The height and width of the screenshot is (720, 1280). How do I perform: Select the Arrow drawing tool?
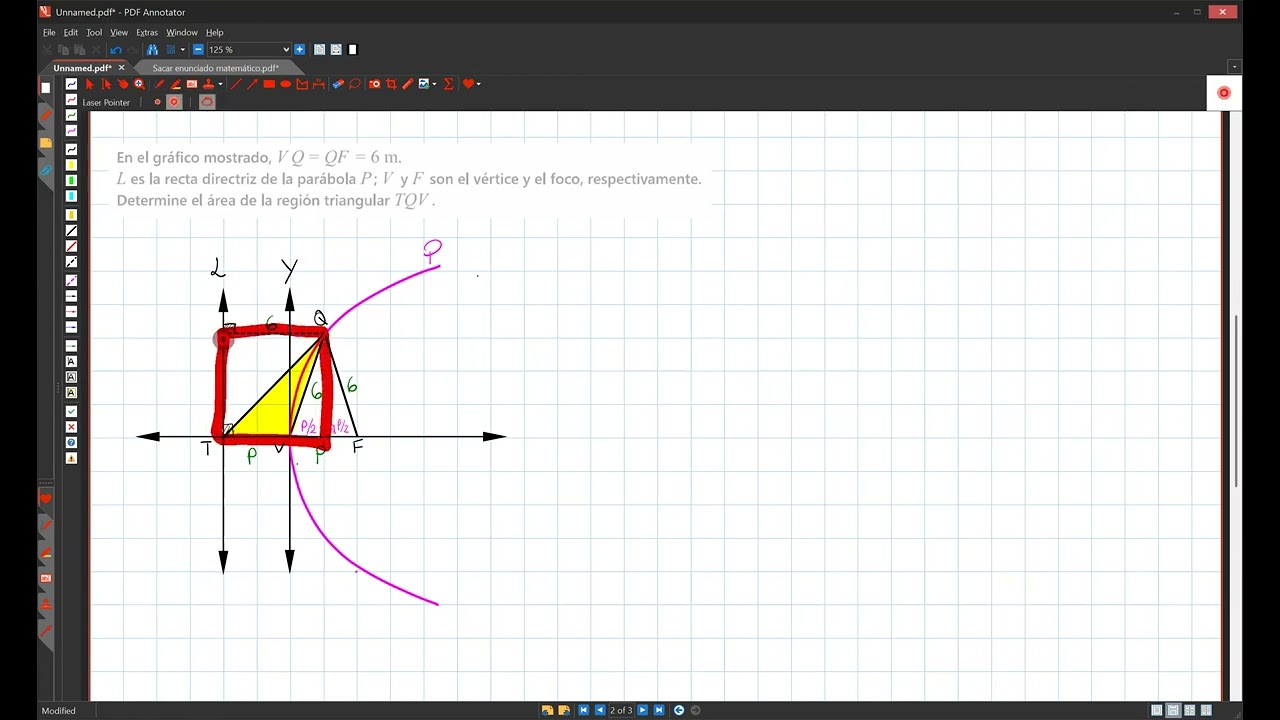coord(252,84)
